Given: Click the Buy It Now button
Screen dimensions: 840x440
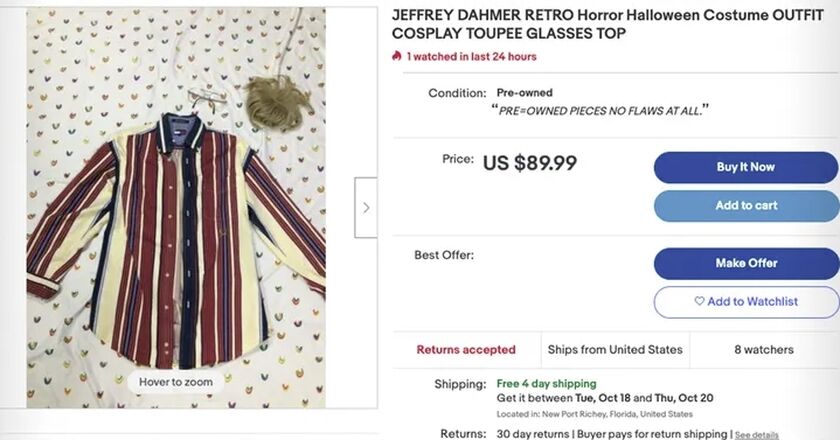Looking at the screenshot, I should (746, 167).
